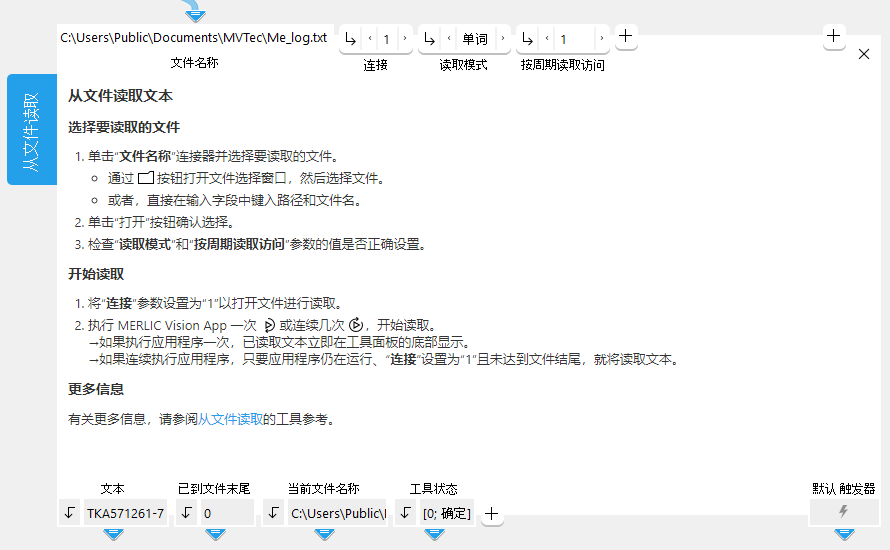Click the 文件名称 file path field
Image resolution: width=890 pixels, height=550 pixels.
(x=193, y=39)
